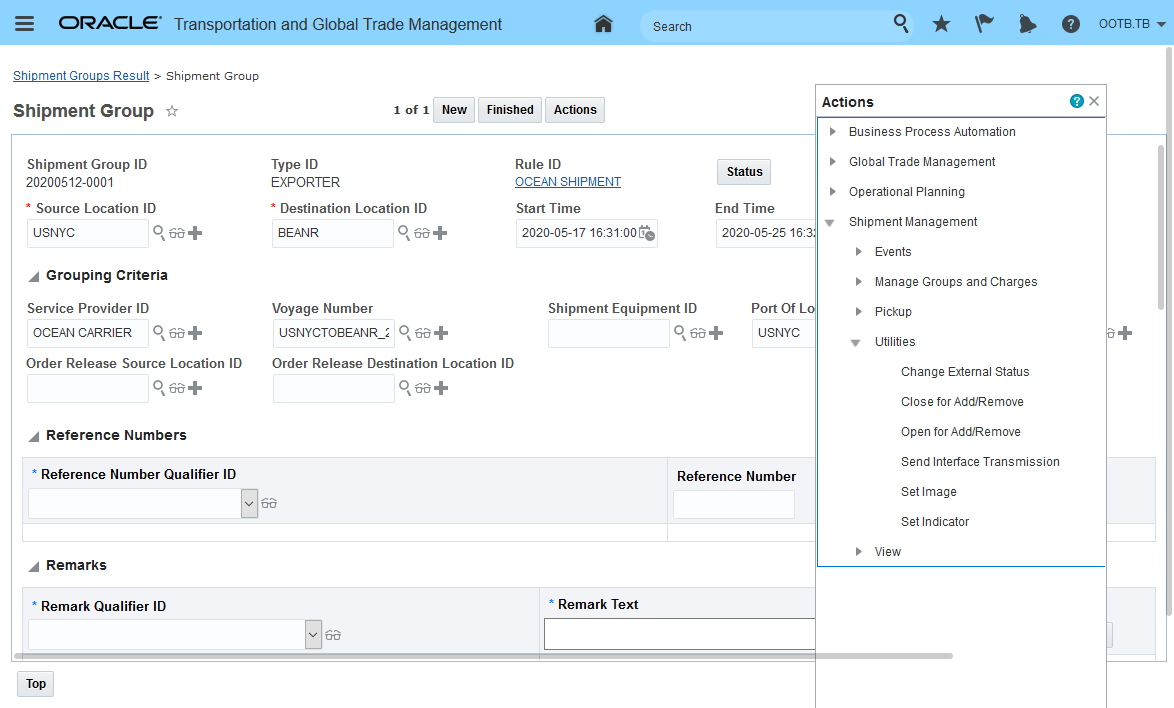Add new Service Provider ID plus

coord(195,333)
